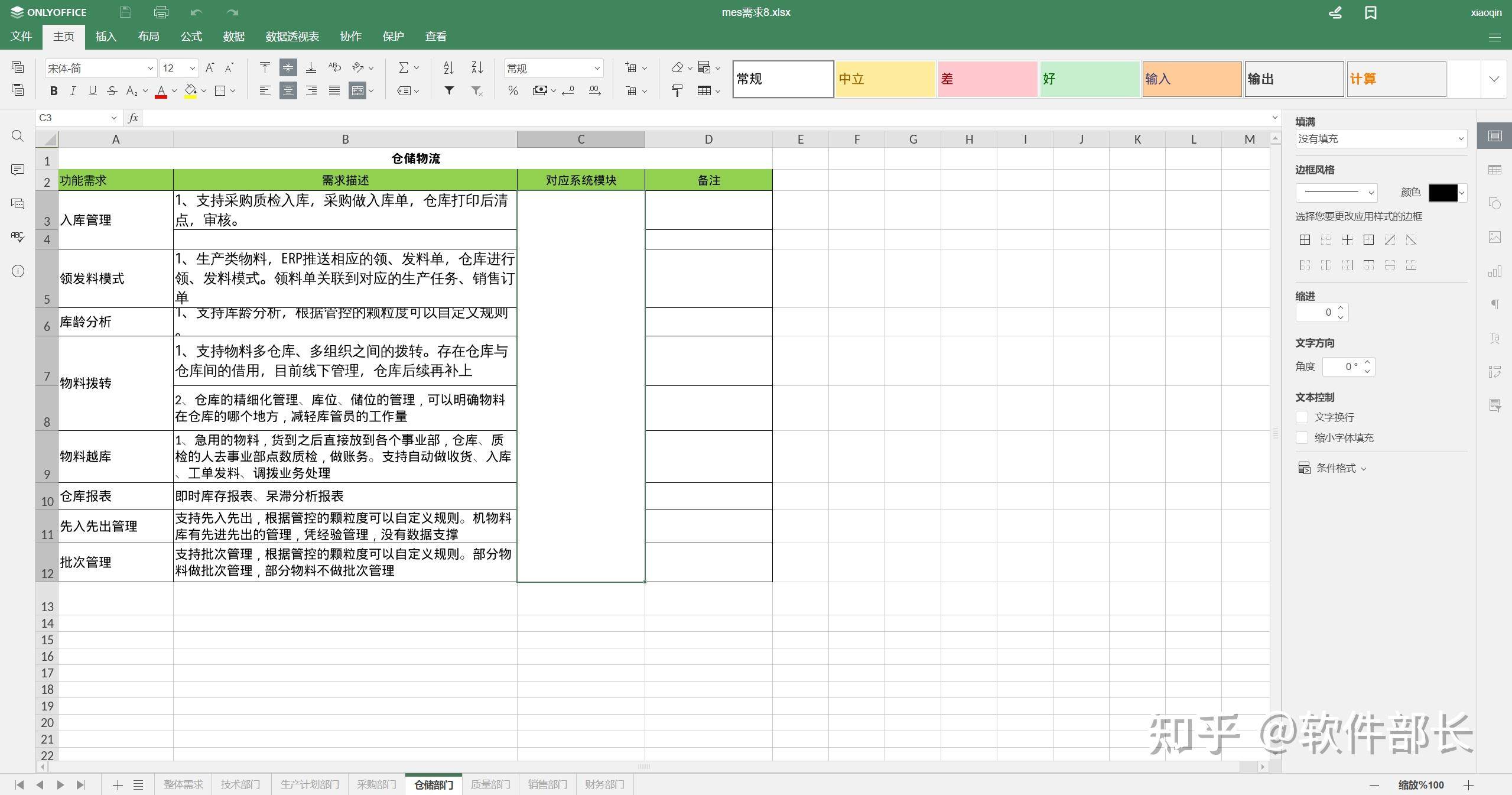Screen dimensions: 1512x795
Task: Apply percent style format
Action: tap(513, 90)
